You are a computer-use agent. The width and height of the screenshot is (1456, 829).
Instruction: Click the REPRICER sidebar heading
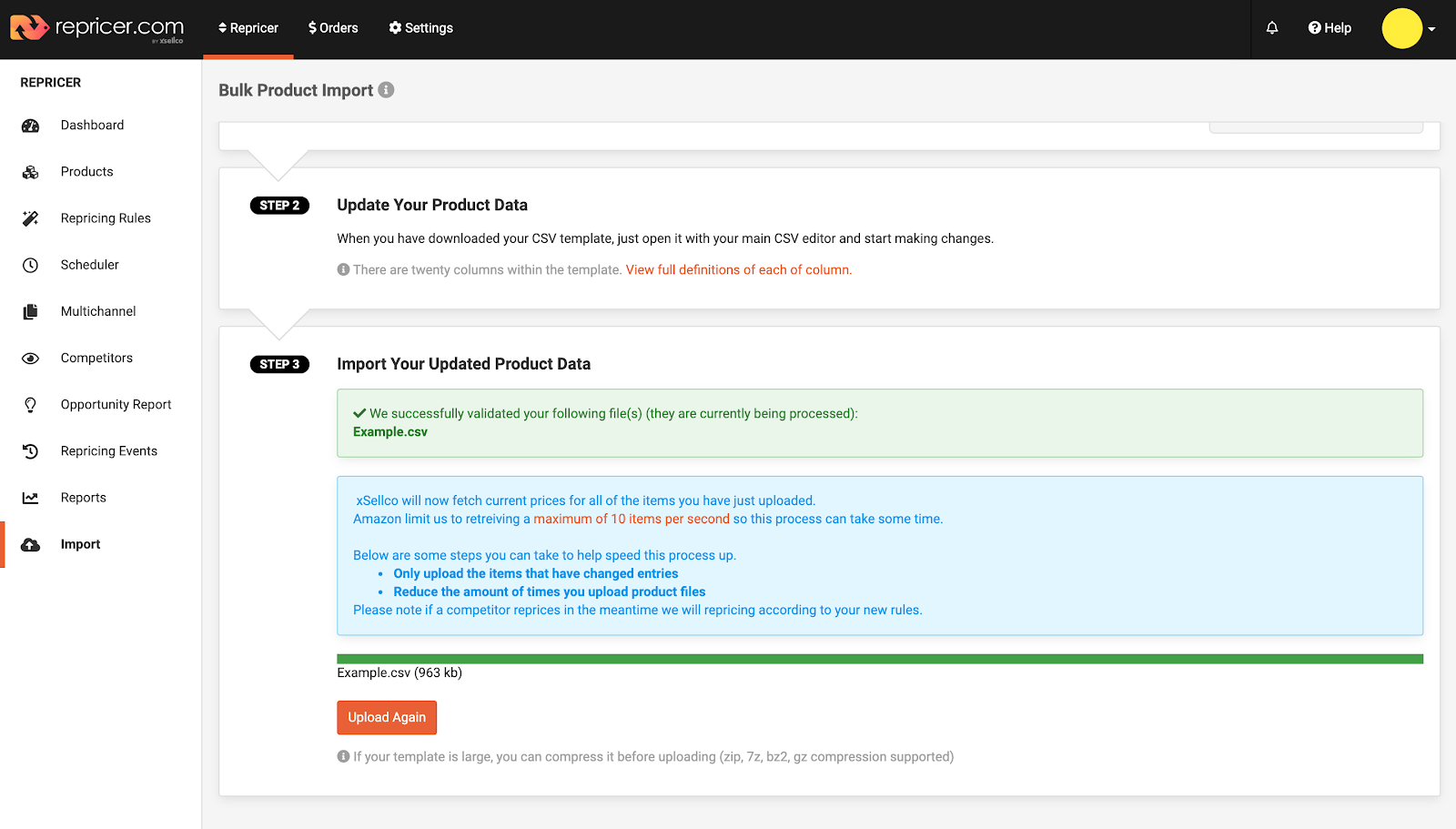pos(51,83)
